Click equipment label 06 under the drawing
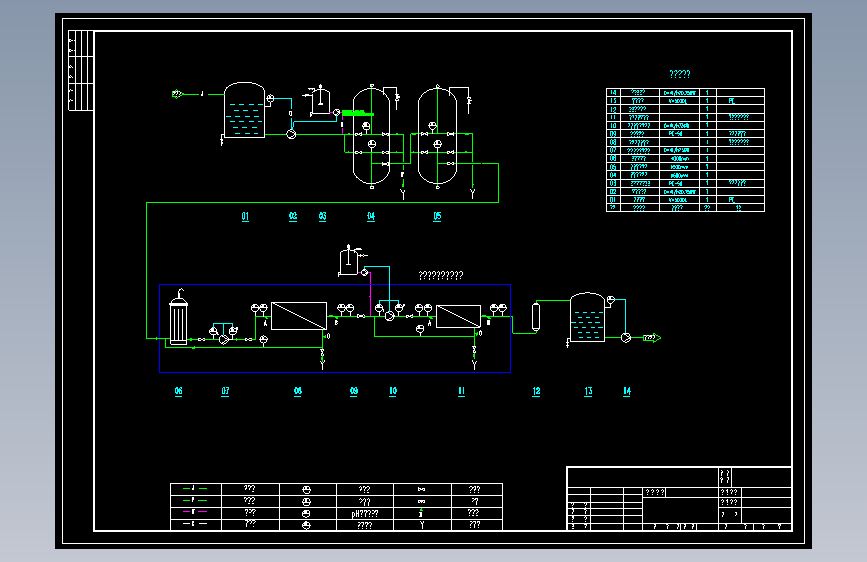Screen dimensions: 867x562 [x=179, y=391]
